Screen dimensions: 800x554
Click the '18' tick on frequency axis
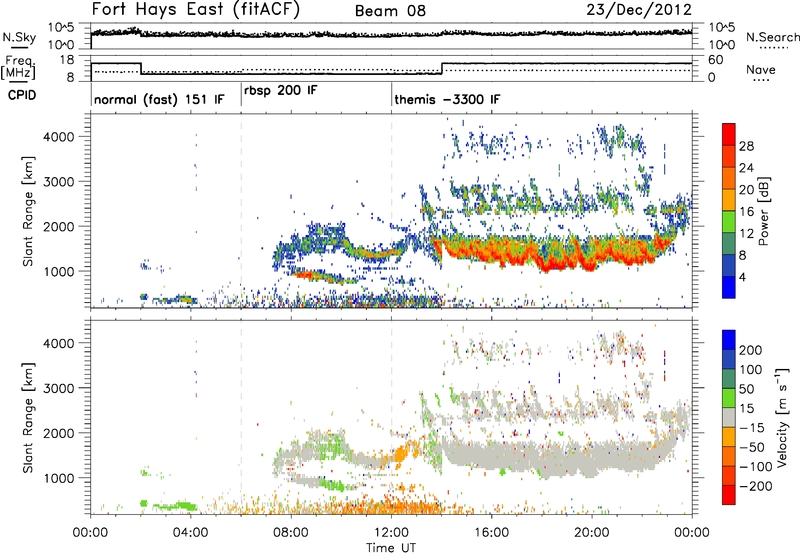[x=67, y=60]
